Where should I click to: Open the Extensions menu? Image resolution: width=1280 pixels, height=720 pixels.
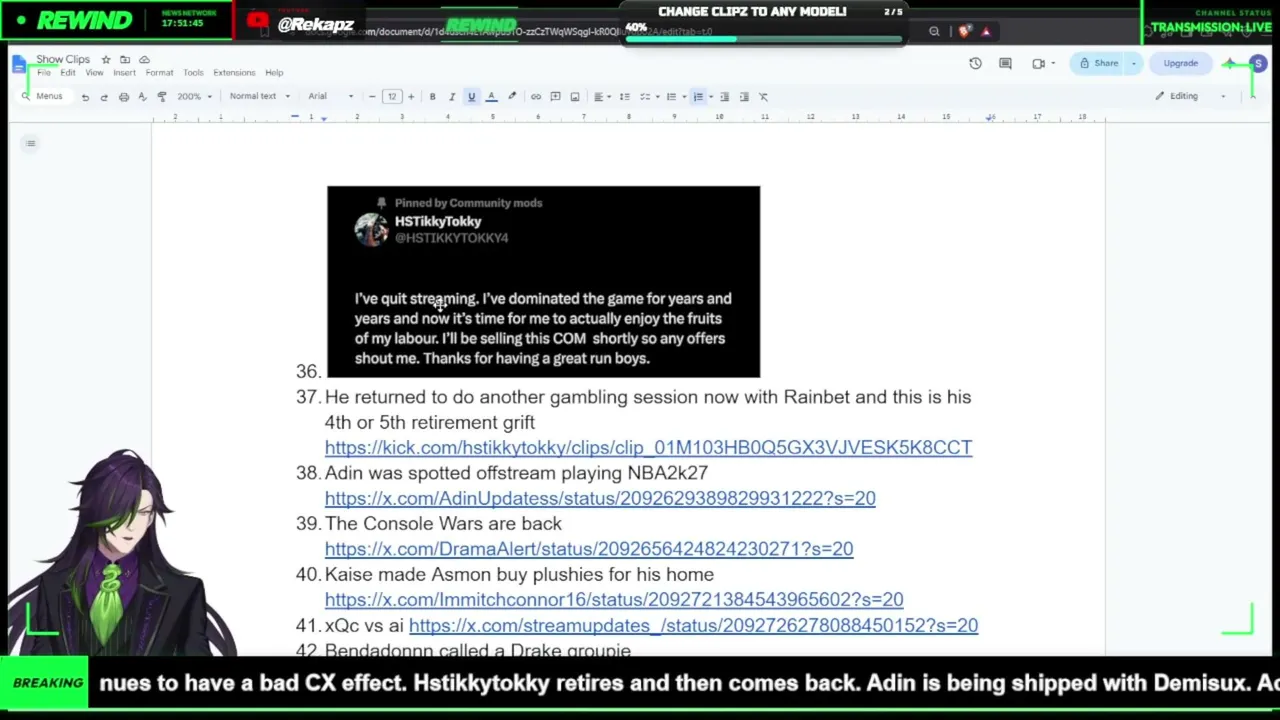click(x=234, y=73)
